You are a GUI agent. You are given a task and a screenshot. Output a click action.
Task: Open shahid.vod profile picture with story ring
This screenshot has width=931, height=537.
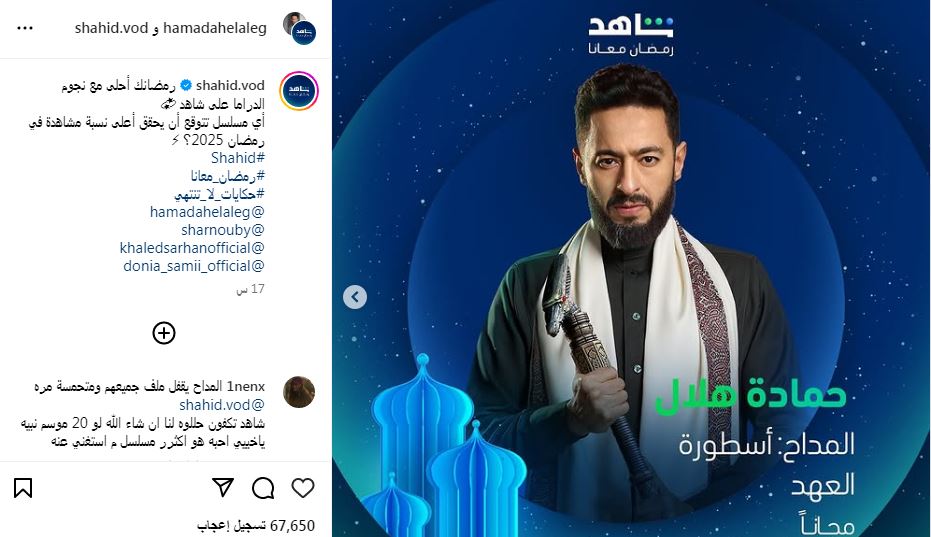pos(299,91)
